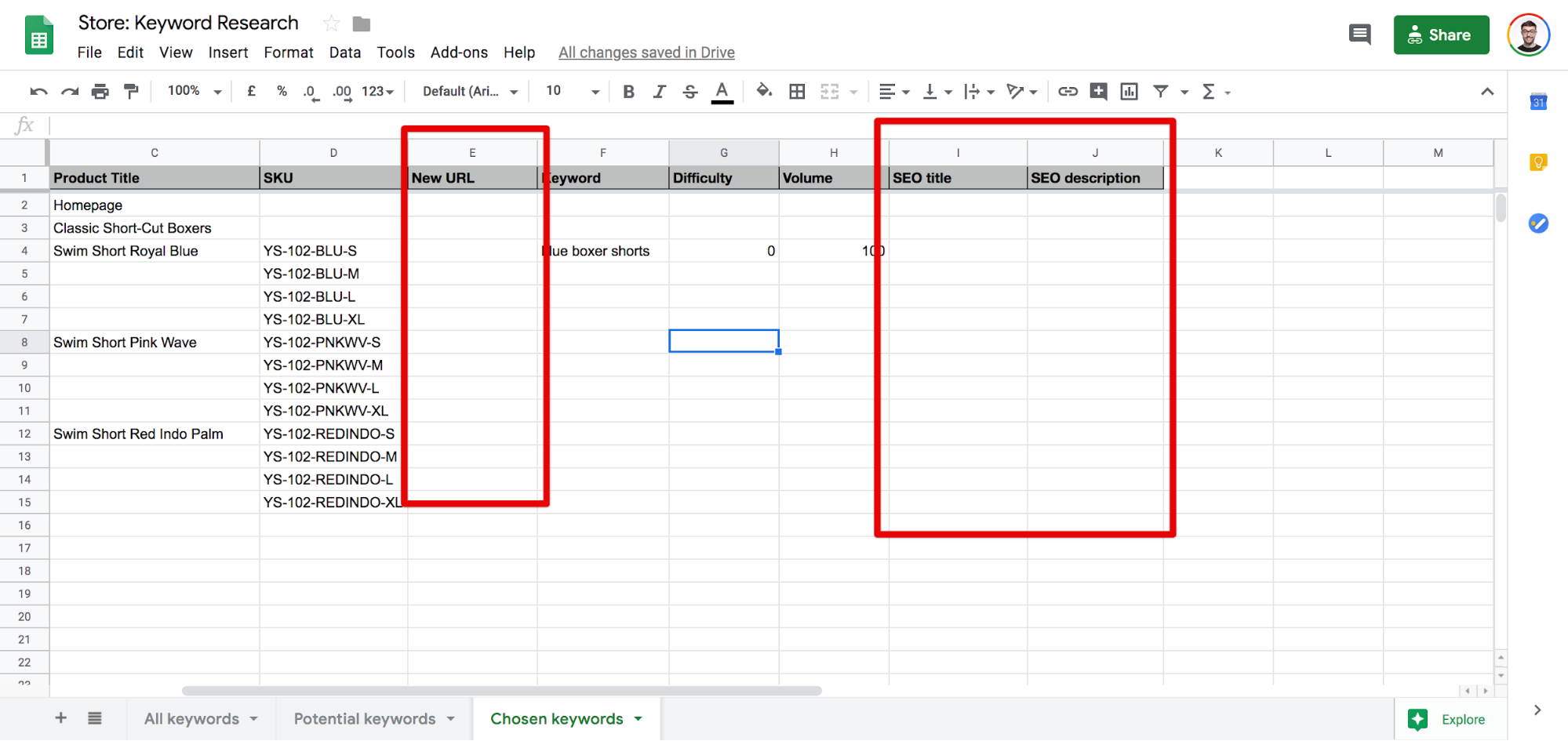Open the fill color picker
Image resolution: width=1568 pixels, height=741 pixels.
763,92
